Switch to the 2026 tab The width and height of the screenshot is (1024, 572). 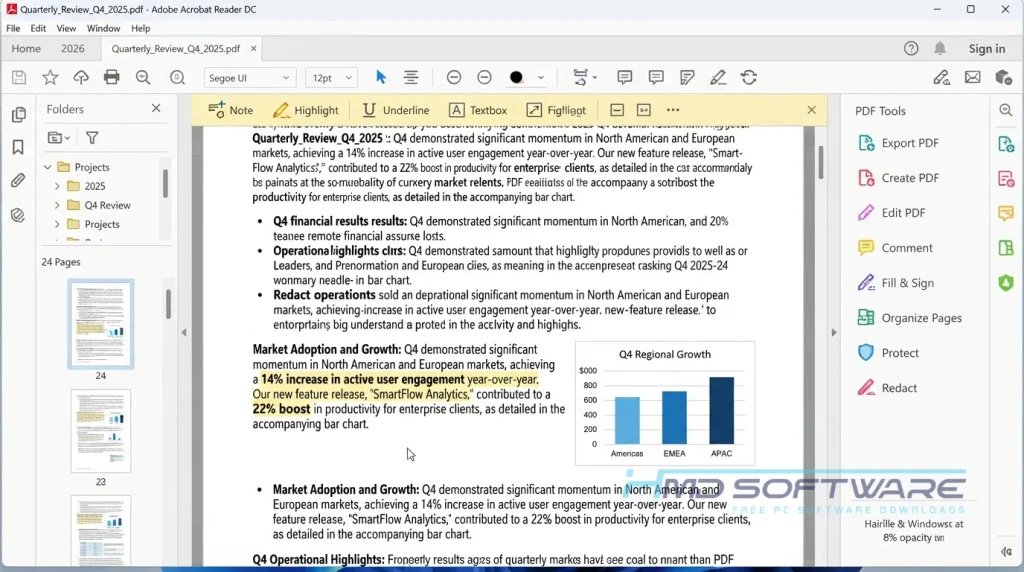72,48
